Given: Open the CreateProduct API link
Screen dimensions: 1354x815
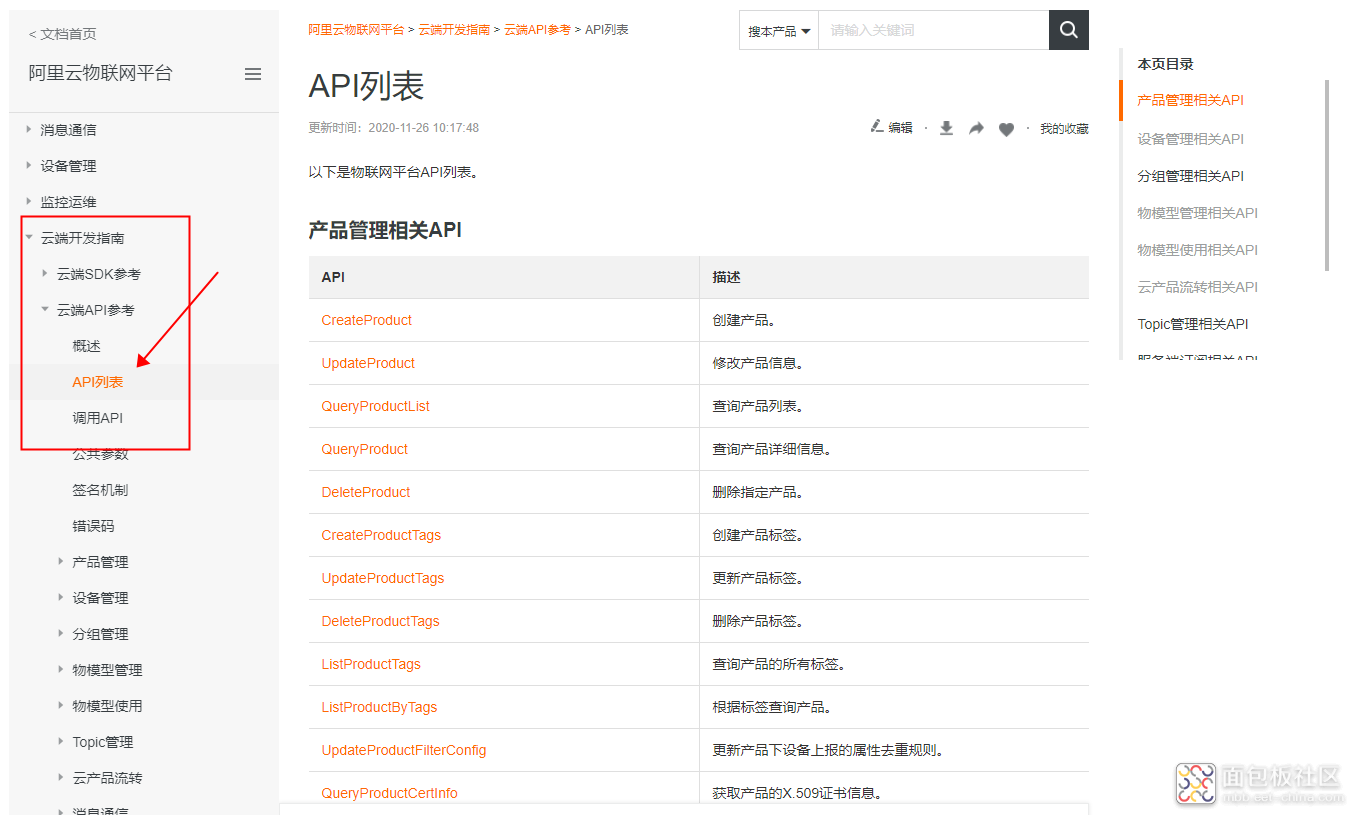Looking at the screenshot, I should coord(367,320).
